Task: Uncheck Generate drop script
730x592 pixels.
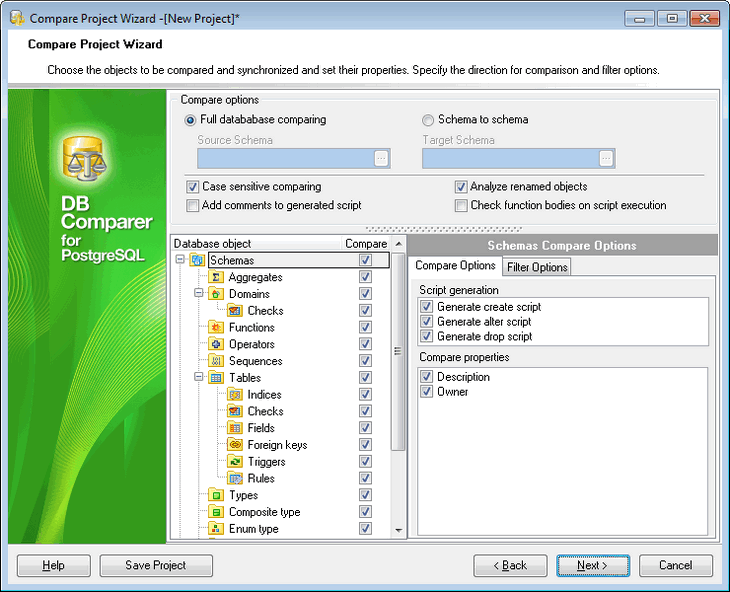Action: coord(426,336)
